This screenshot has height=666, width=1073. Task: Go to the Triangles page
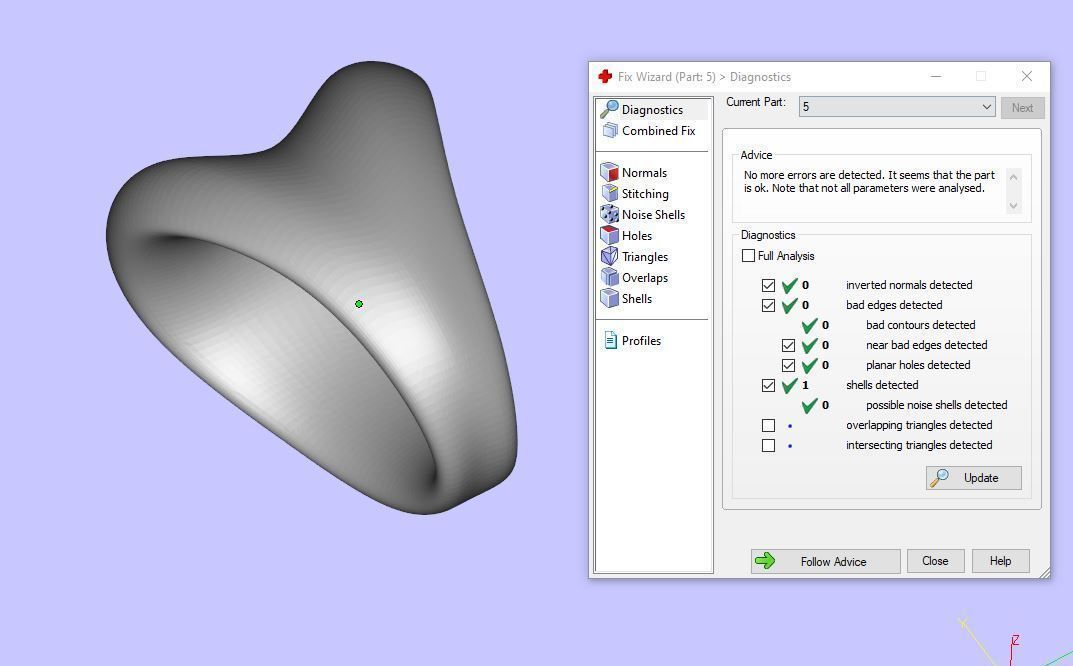pyautogui.click(x=645, y=257)
